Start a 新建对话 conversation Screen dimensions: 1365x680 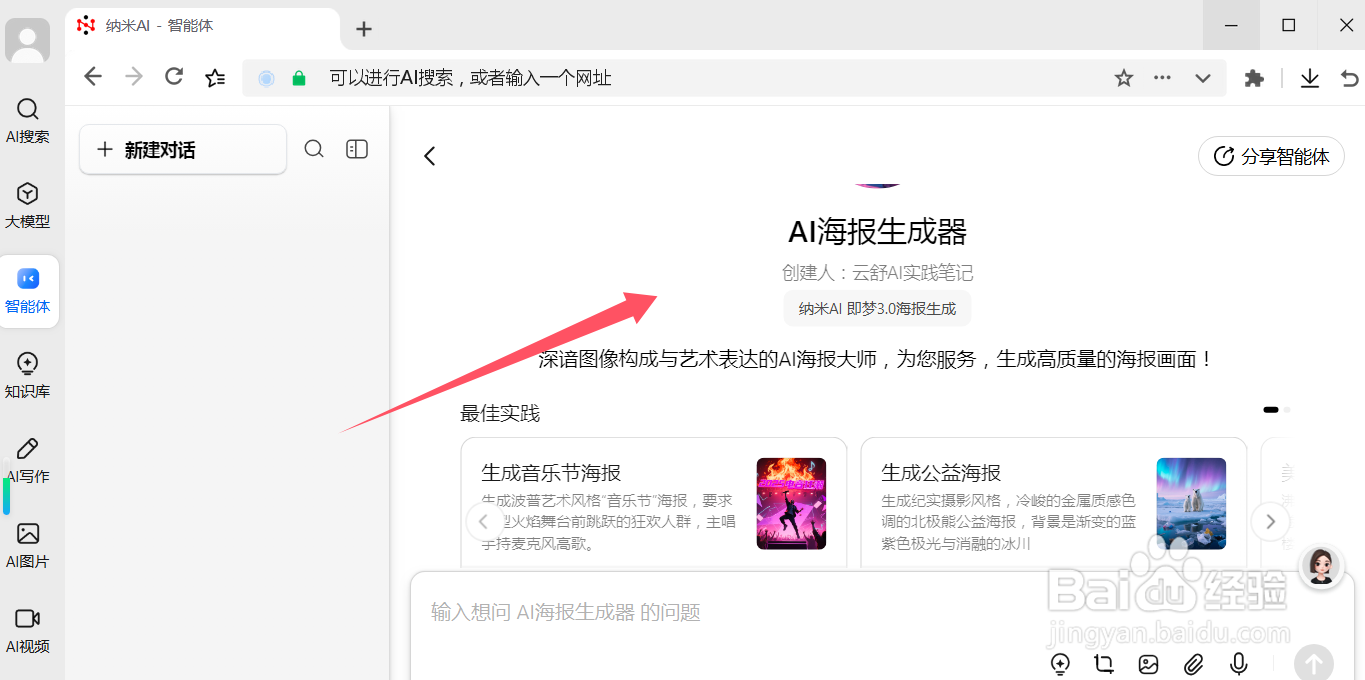(182, 149)
